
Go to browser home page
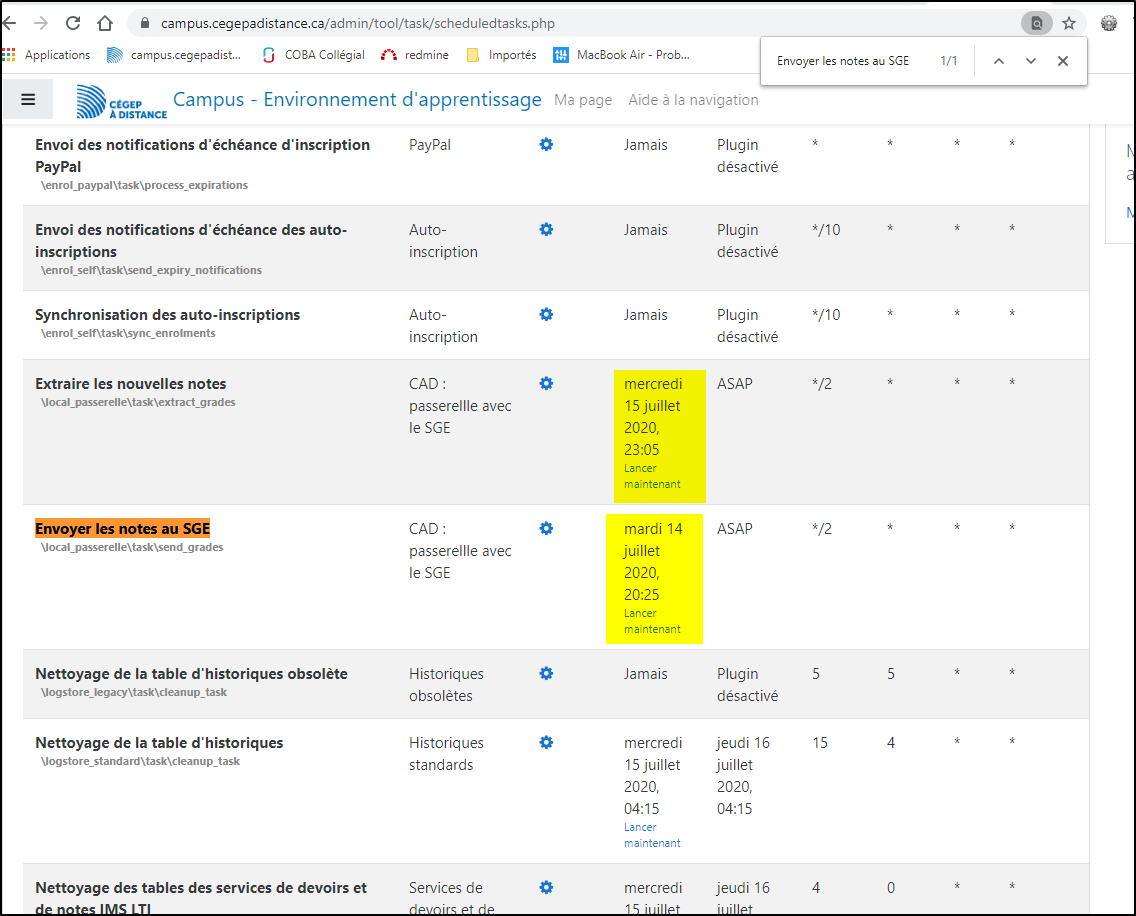[x=105, y=23]
